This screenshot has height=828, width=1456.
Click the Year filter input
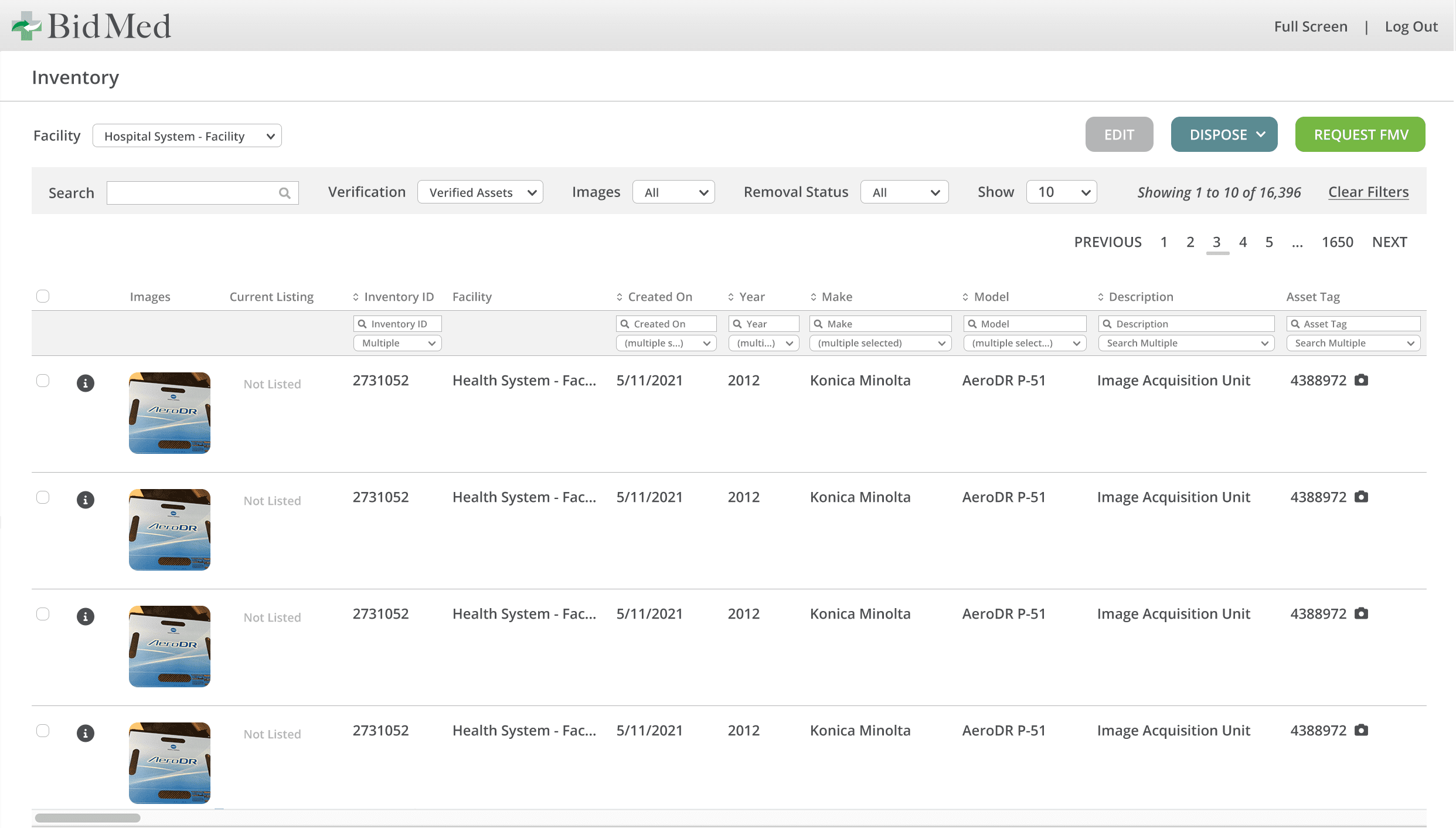point(764,324)
